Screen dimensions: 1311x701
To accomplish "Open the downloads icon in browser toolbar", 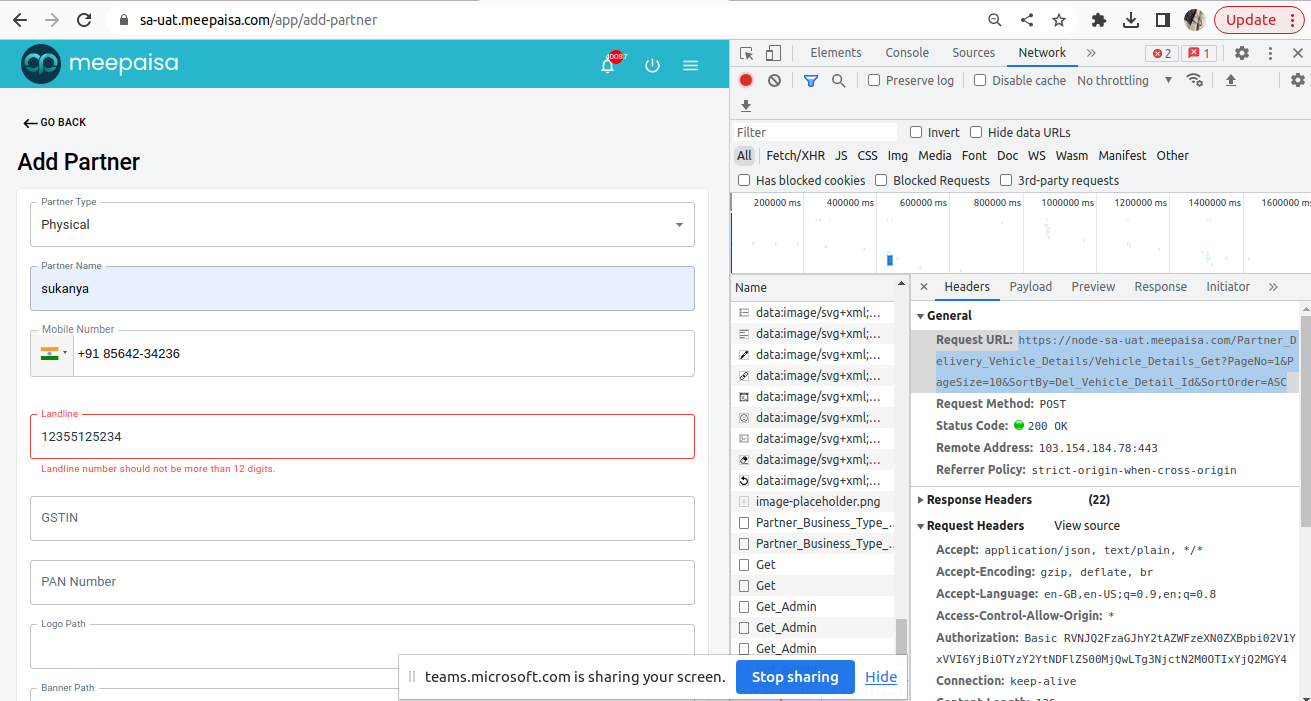I will (x=1131, y=20).
